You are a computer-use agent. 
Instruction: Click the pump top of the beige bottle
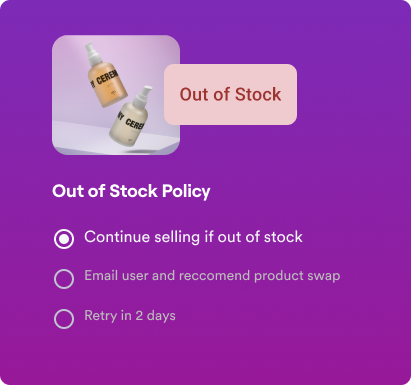[x=143, y=95]
